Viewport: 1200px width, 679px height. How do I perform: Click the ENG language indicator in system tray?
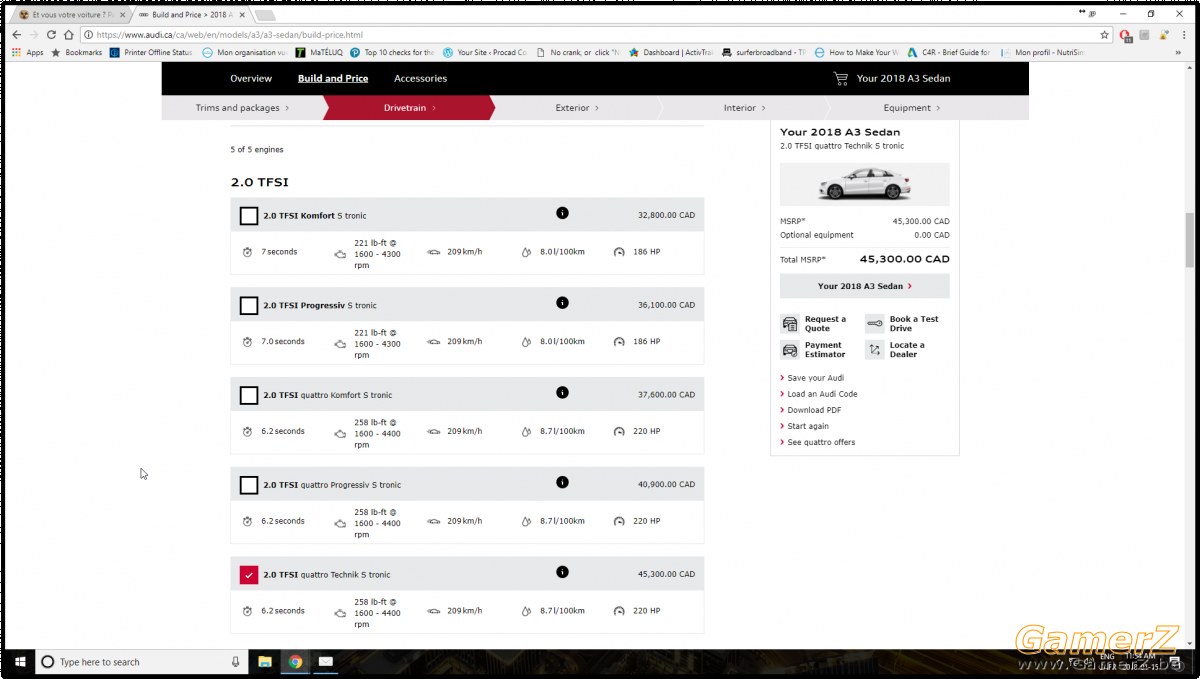(1108, 657)
